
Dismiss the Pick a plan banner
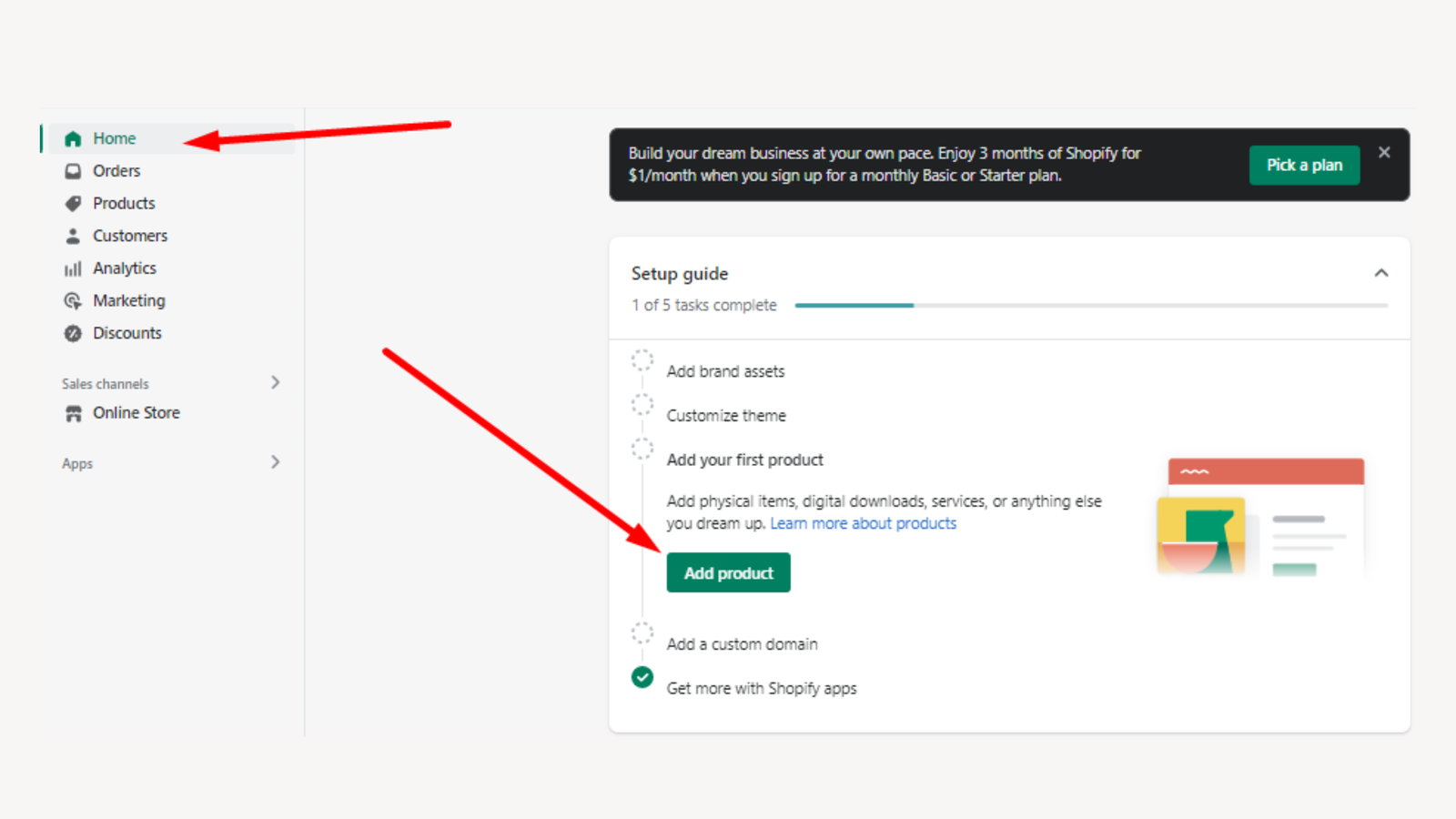tap(1384, 153)
